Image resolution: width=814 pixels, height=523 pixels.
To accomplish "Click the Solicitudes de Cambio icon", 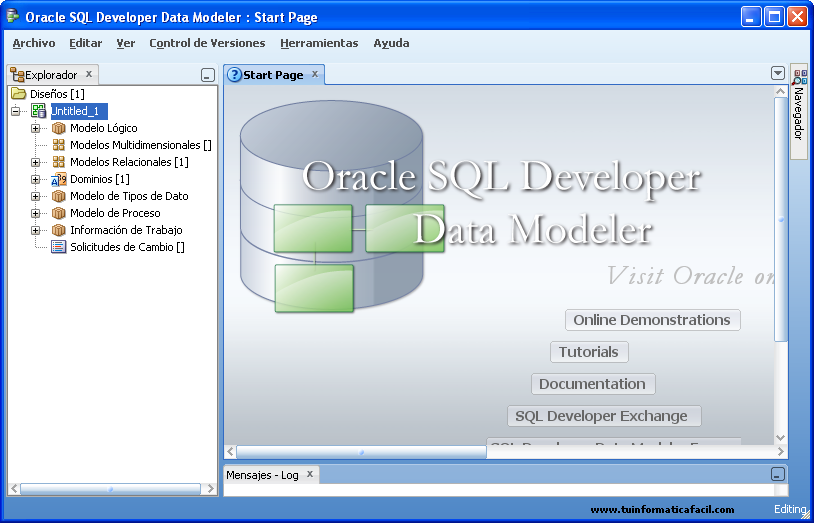I will click(x=59, y=247).
